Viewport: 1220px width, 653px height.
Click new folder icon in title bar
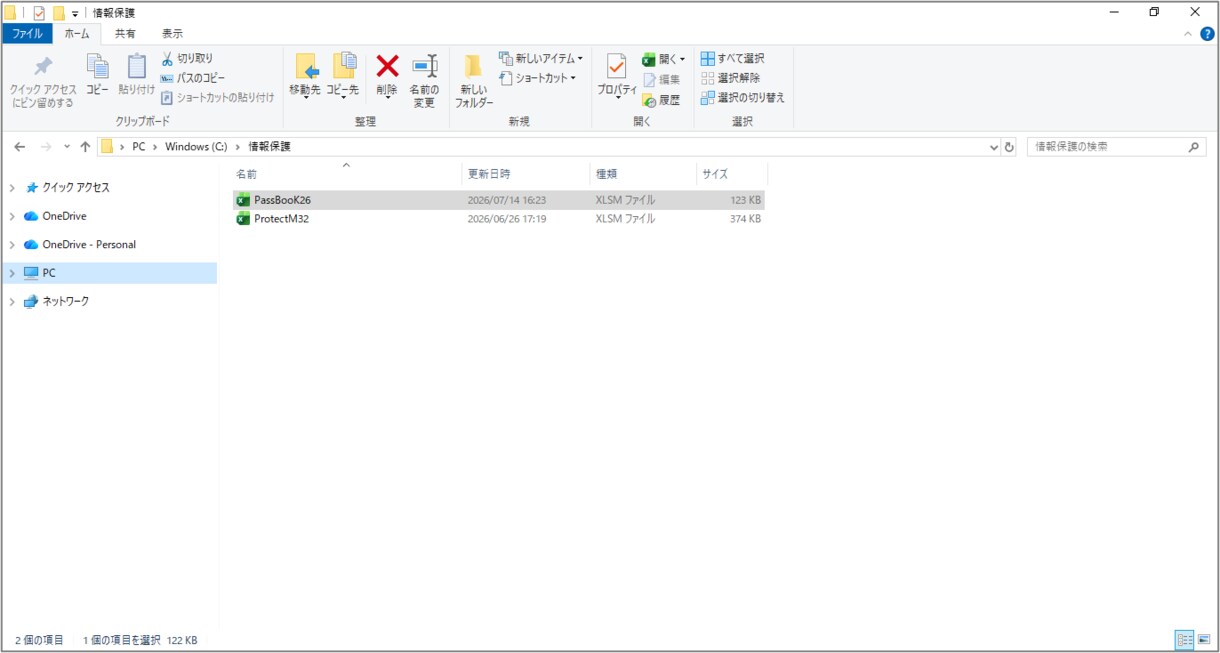click(x=59, y=13)
